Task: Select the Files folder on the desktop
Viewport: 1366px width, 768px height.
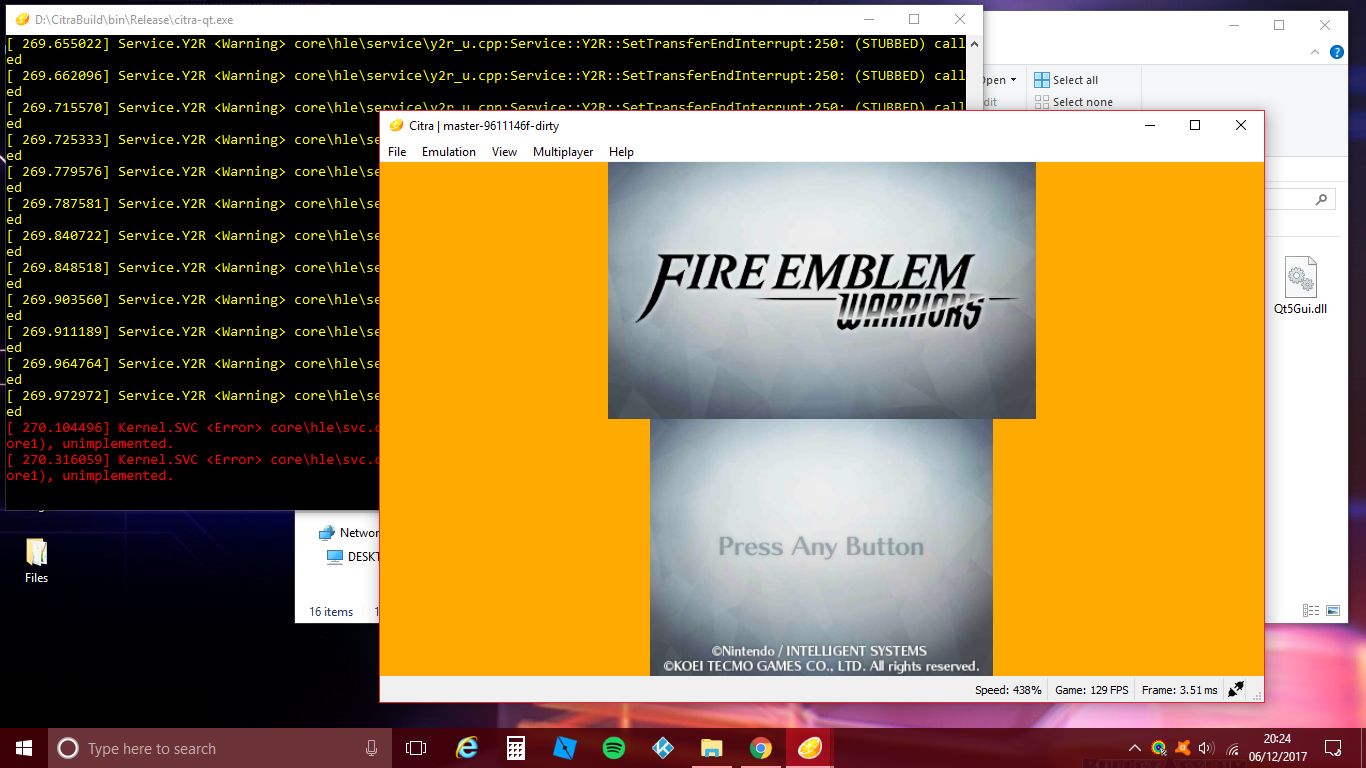Action: click(x=36, y=561)
